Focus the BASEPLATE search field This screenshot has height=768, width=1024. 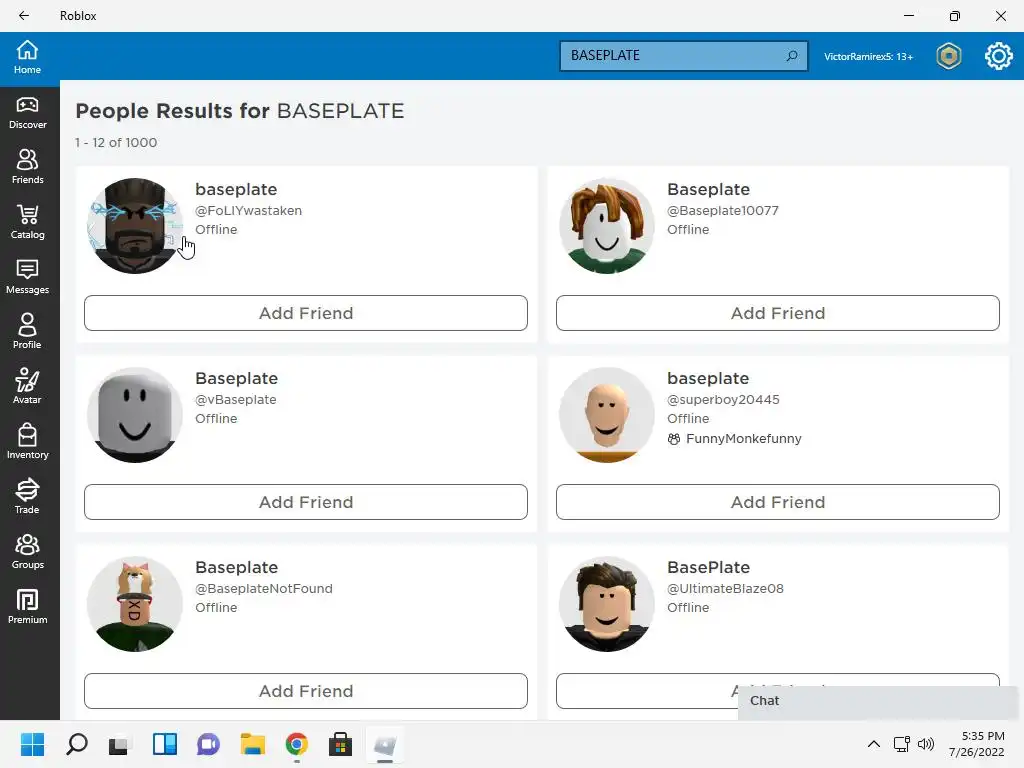coord(683,56)
